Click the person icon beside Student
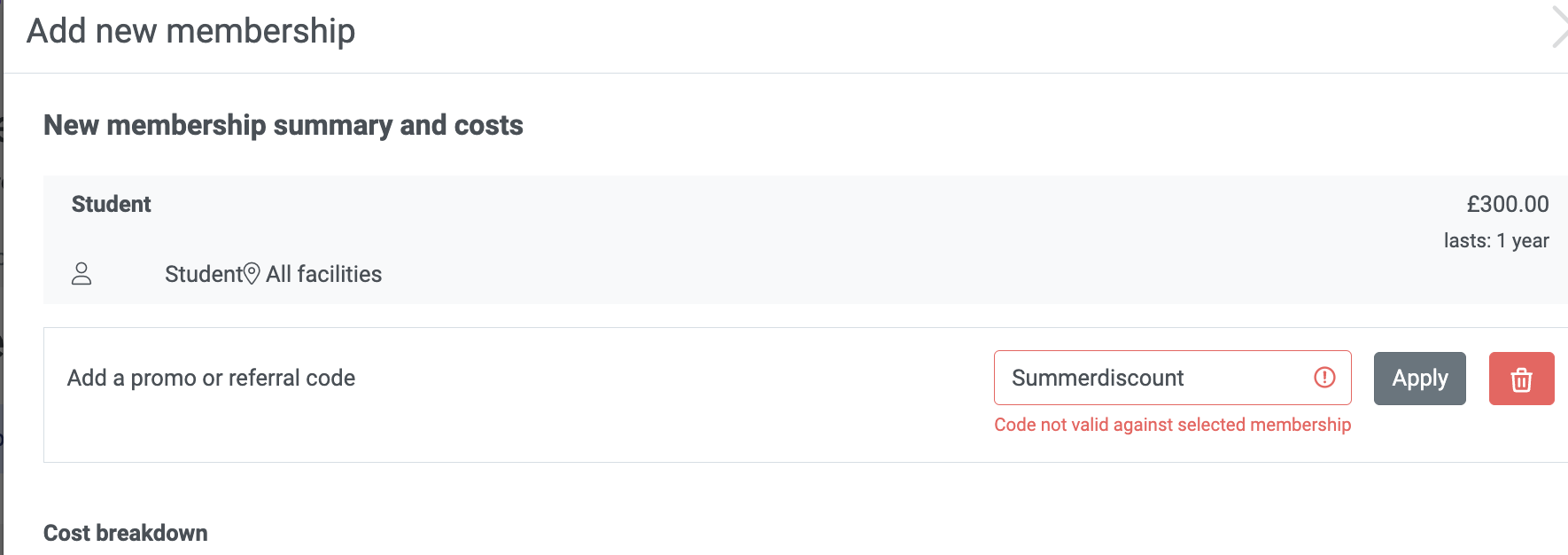Screen dimensions: 1568x555 click(x=82, y=273)
